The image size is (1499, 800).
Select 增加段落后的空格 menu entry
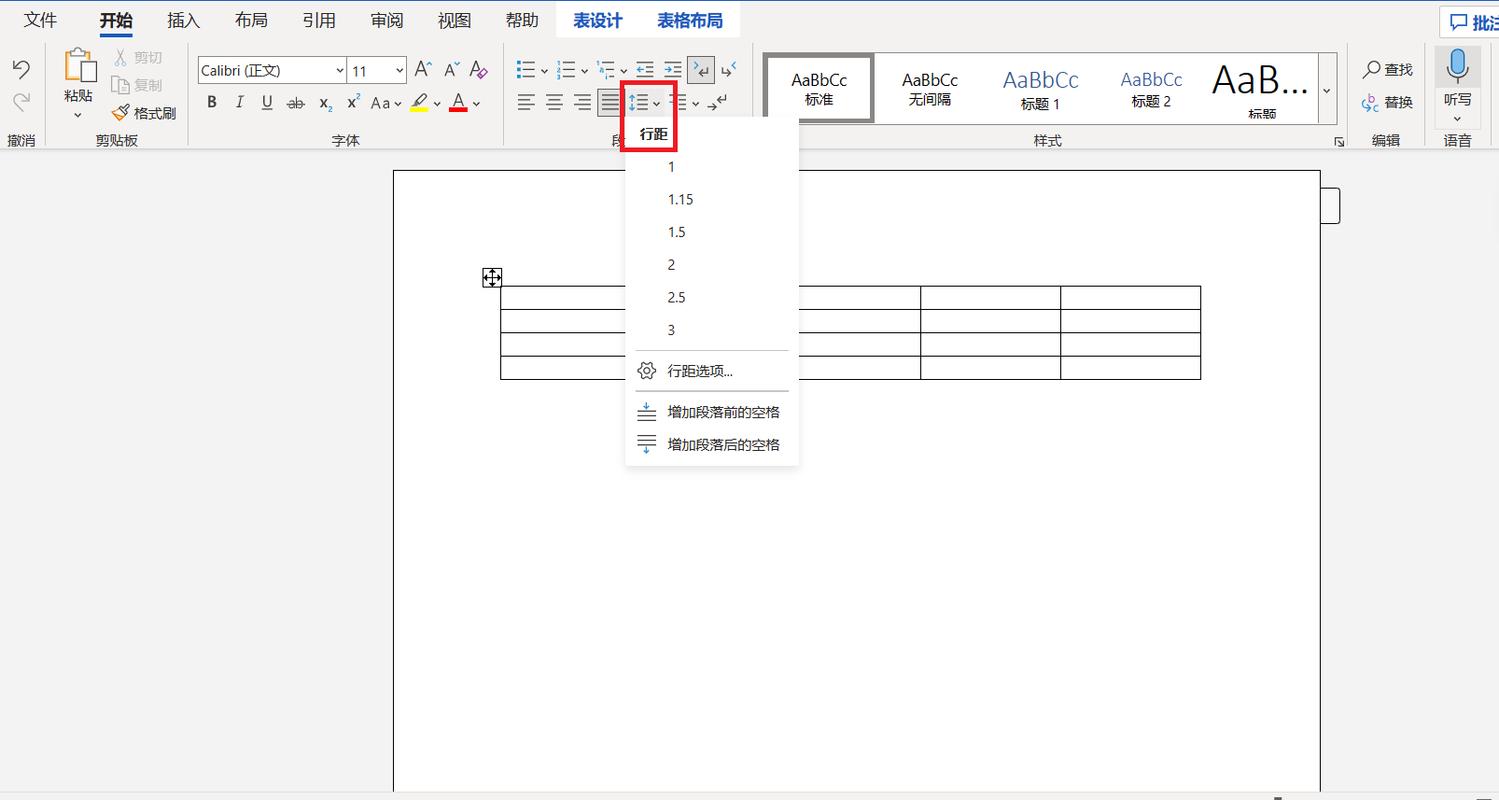711,445
